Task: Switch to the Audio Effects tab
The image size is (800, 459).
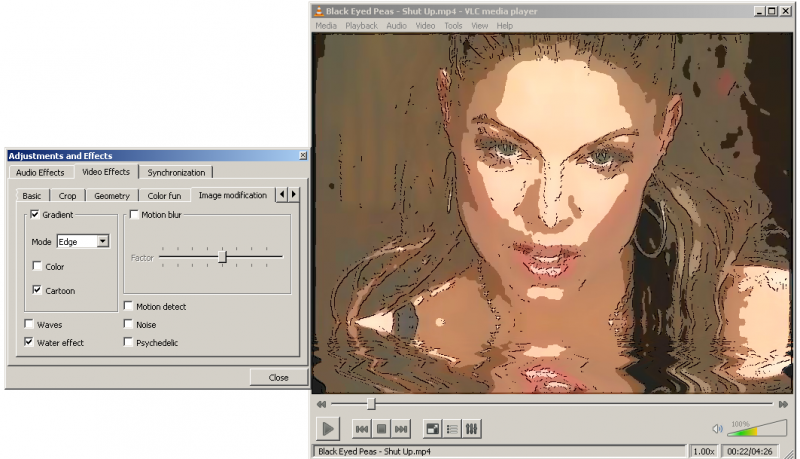Action: pyautogui.click(x=40, y=172)
